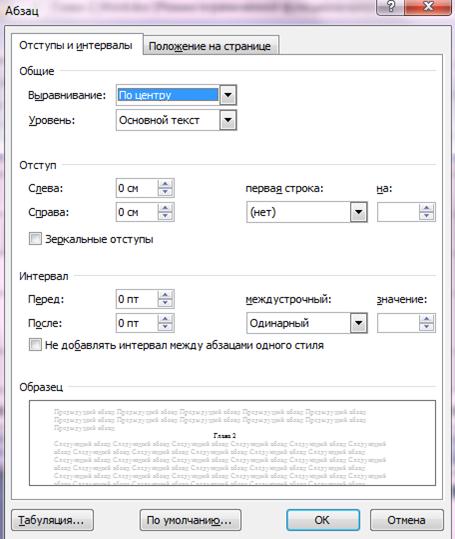This screenshot has width=455, height=539.
Task: Select the По центру alignment field
Action: (x=168, y=95)
